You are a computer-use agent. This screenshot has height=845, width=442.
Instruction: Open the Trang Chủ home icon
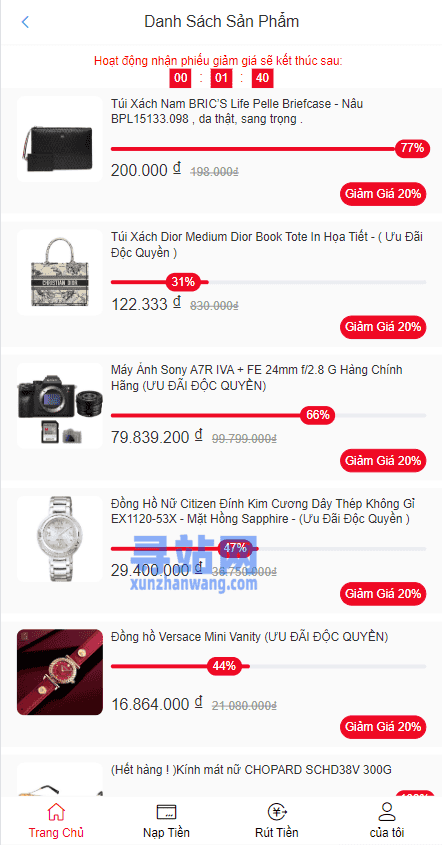(56, 812)
